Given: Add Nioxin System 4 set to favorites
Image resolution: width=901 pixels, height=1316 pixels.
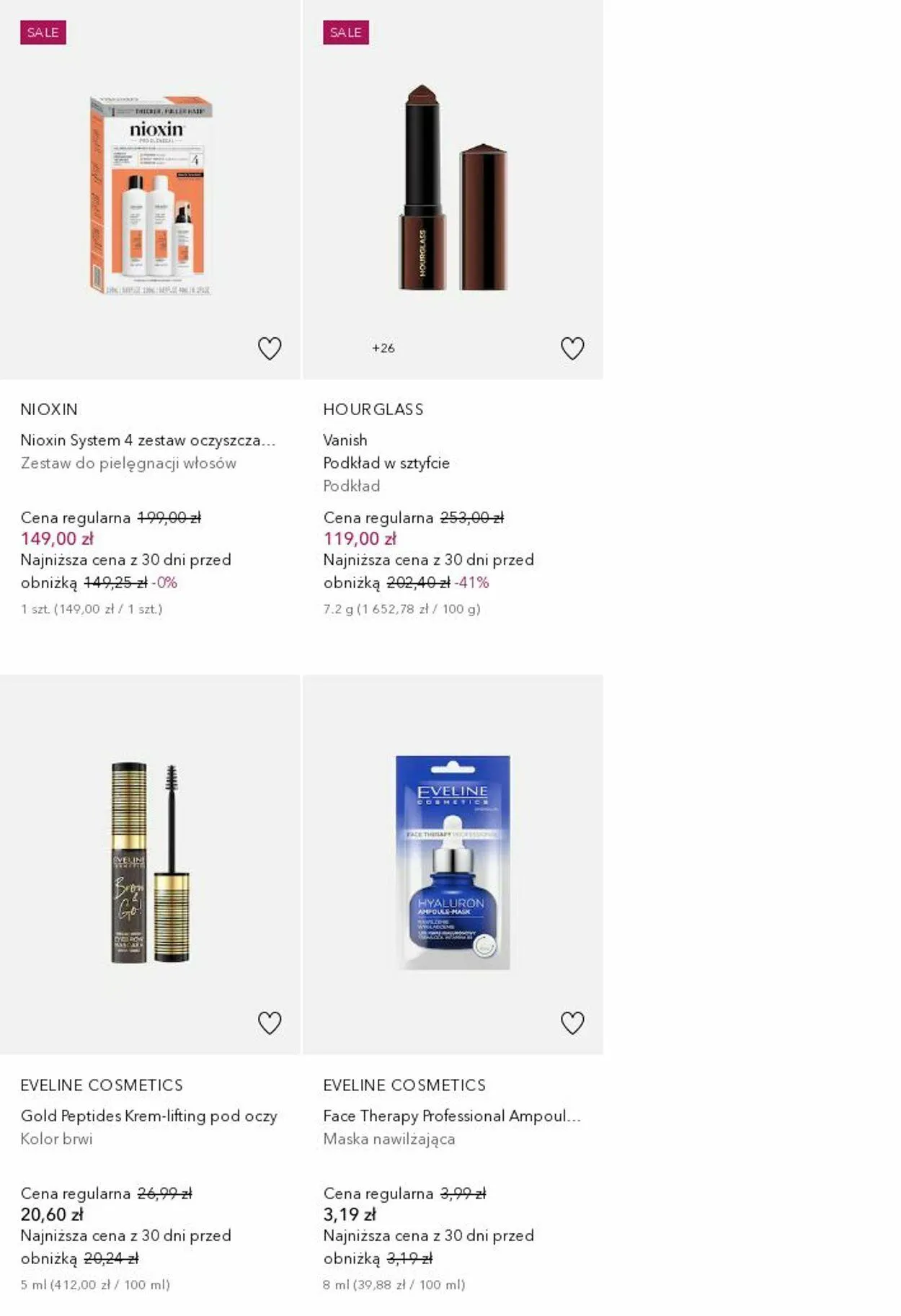Looking at the screenshot, I should [x=270, y=349].
